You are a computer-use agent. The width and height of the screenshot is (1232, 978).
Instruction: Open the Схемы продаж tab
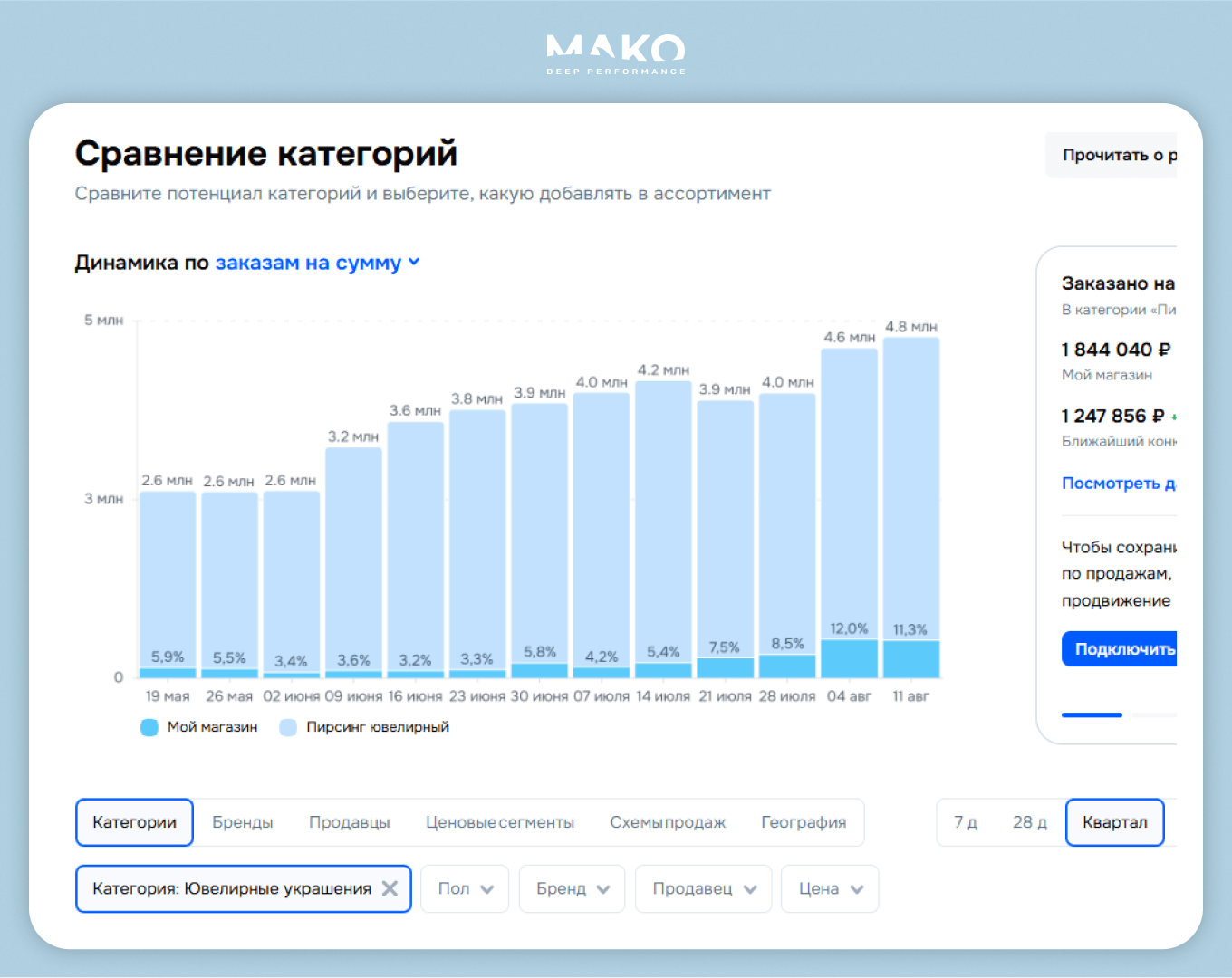[668, 822]
